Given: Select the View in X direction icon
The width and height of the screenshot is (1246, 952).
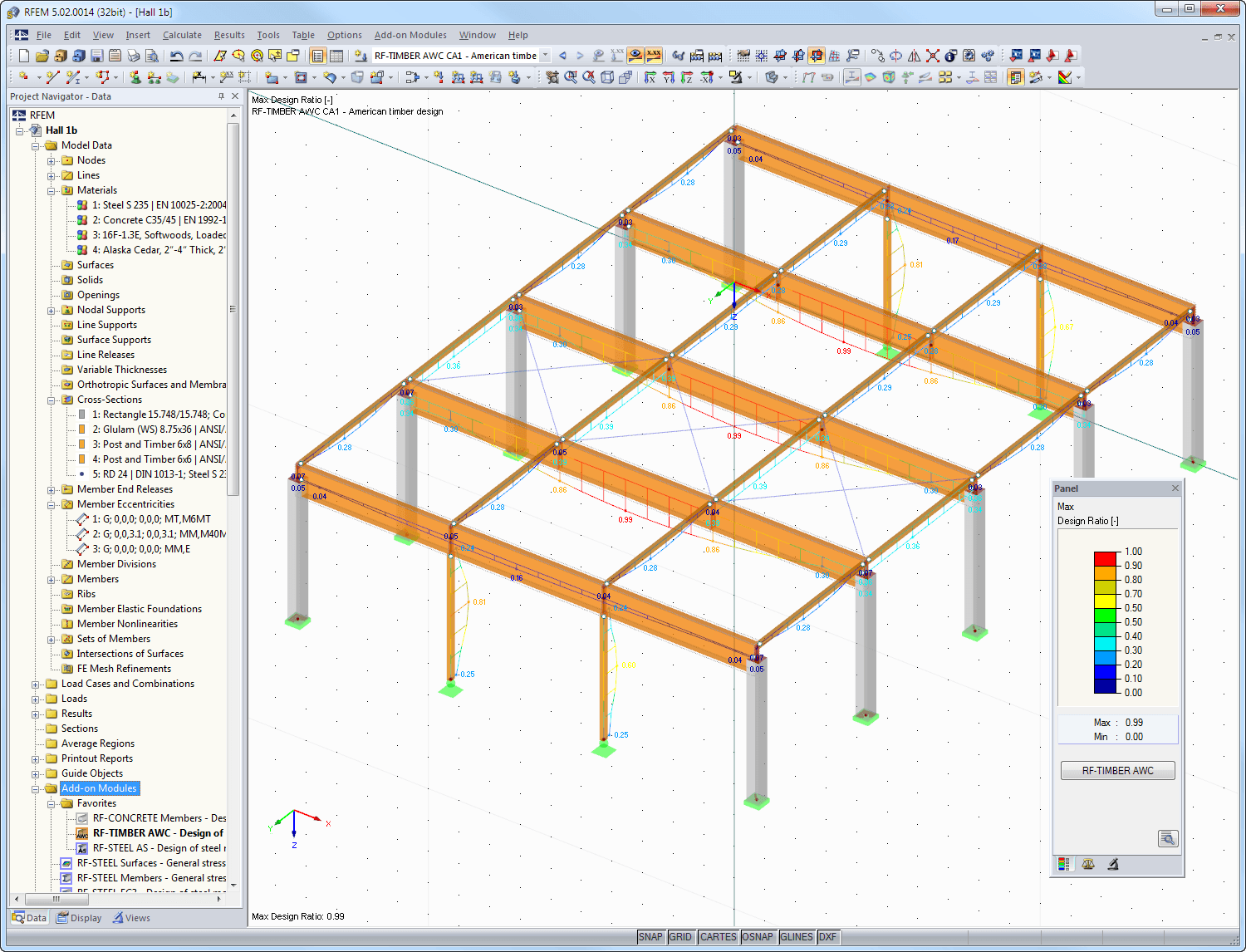Looking at the screenshot, I should pos(650,77).
